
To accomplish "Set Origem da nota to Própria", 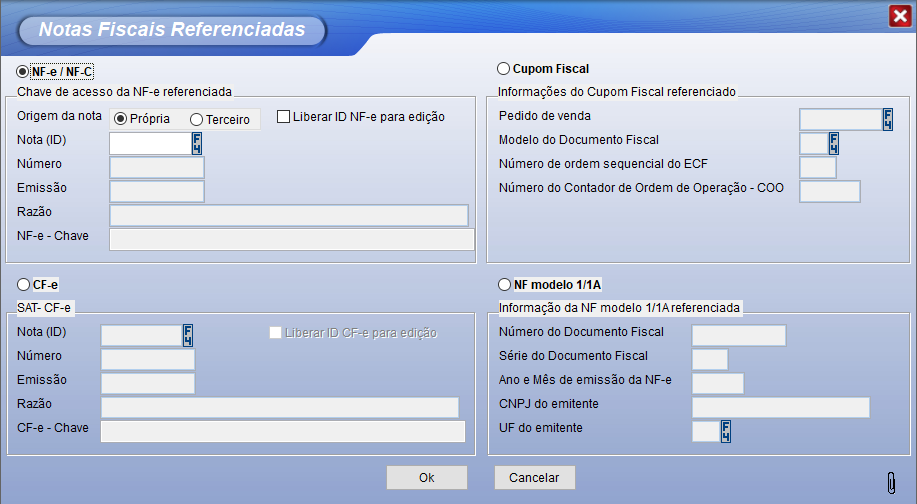I will pyautogui.click(x=121, y=118).
